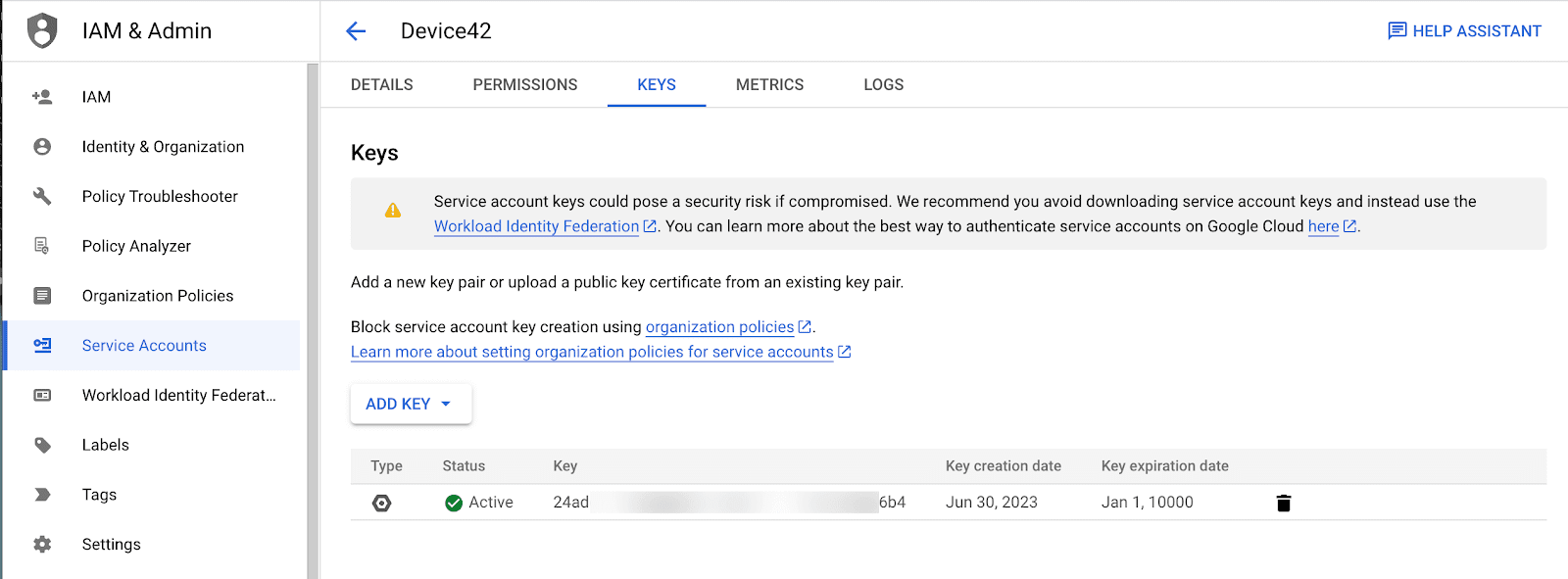Click external-link icon after Learn more link
Image resolution: width=1568 pixels, height=579 pixels.
pyautogui.click(x=845, y=353)
